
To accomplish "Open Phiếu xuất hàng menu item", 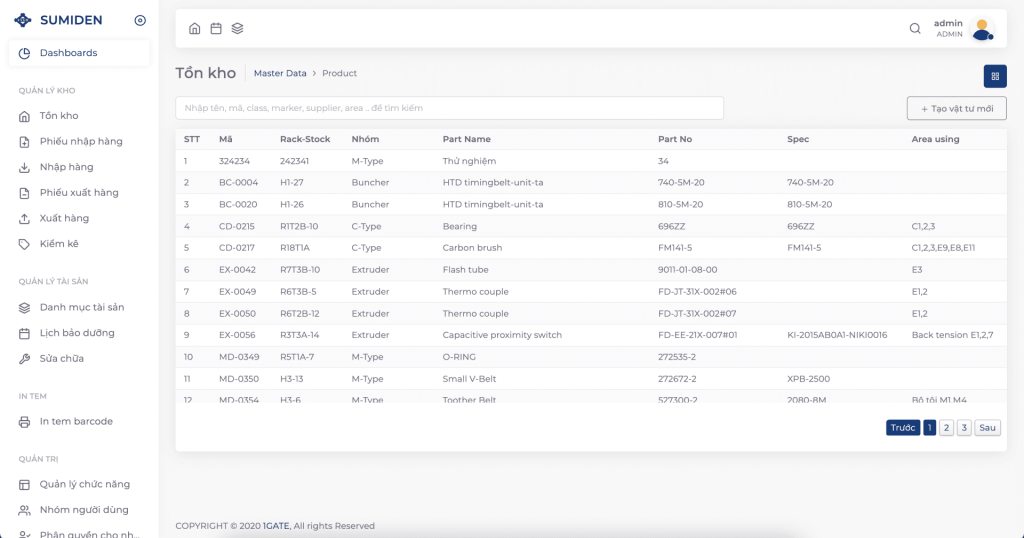I will pos(79,193).
